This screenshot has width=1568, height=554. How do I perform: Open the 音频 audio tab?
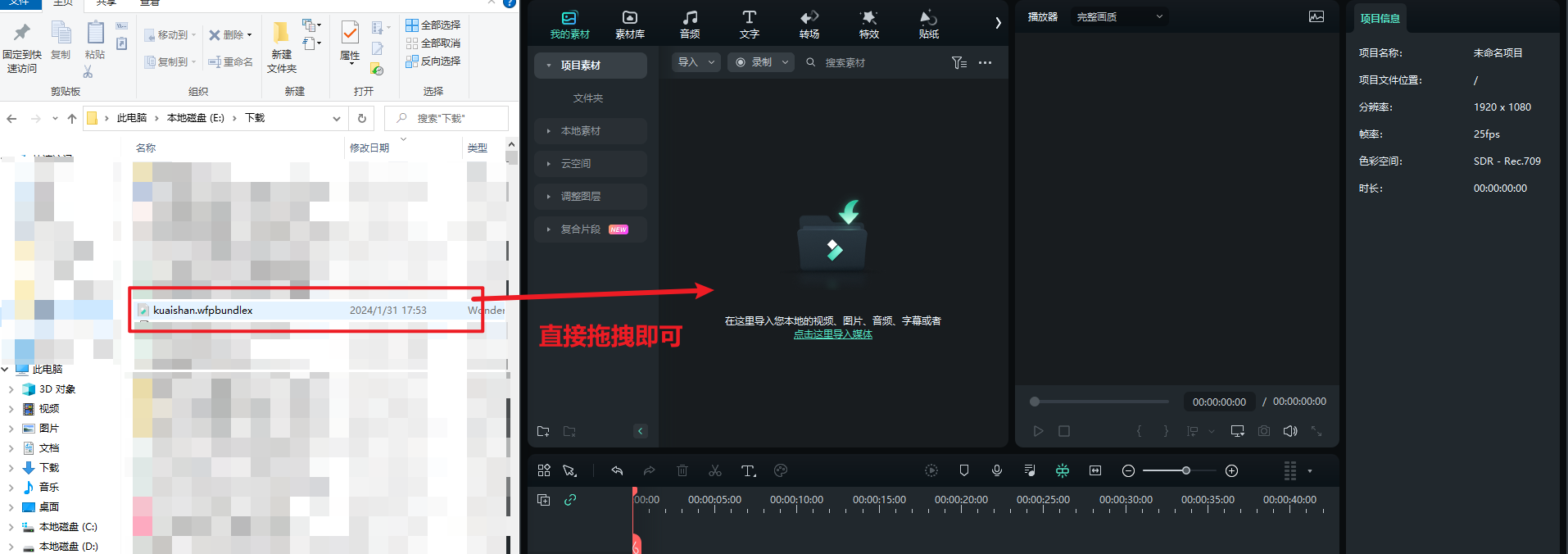point(690,25)
